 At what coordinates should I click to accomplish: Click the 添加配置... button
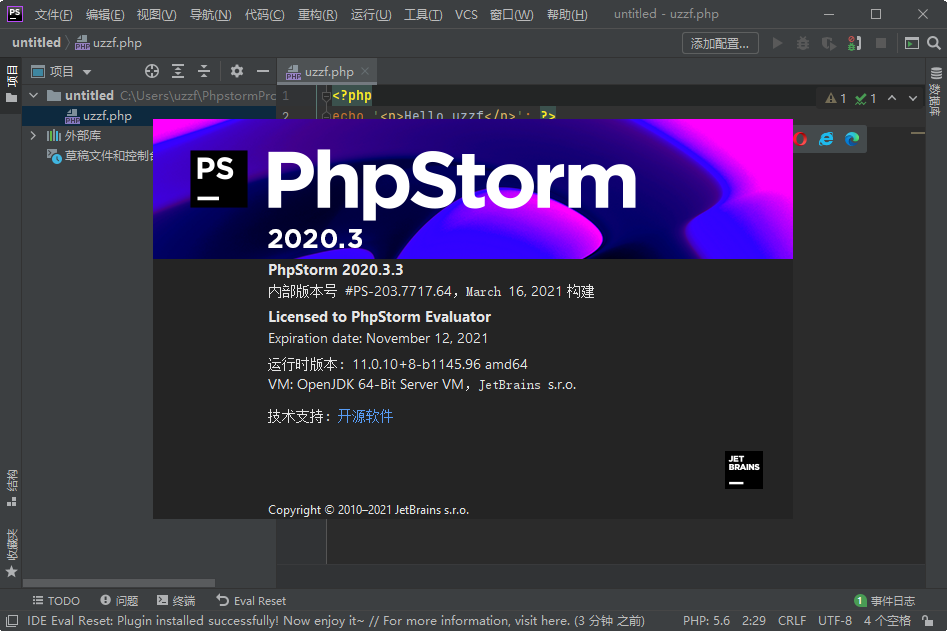coord(720,43)
